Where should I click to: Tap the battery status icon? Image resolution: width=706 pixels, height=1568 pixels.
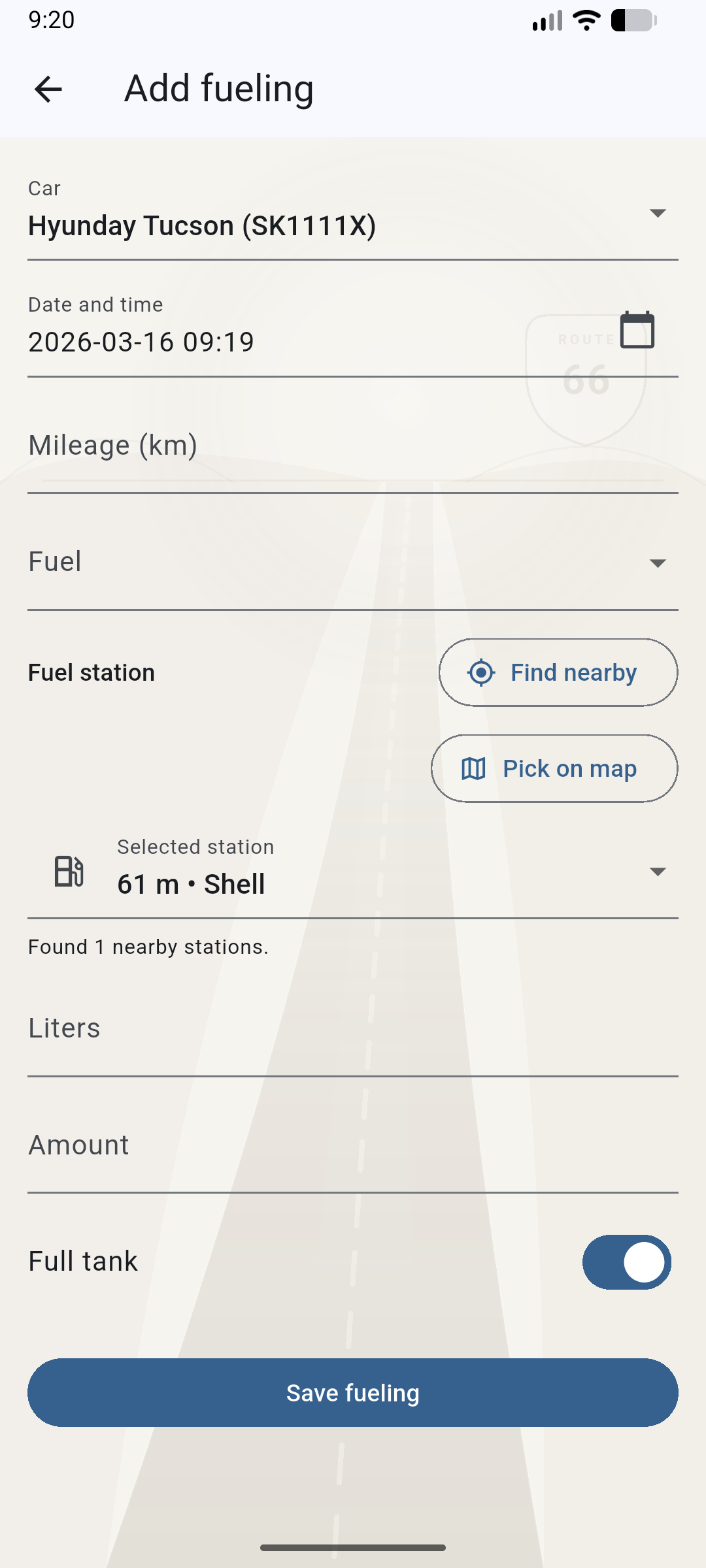633,20
